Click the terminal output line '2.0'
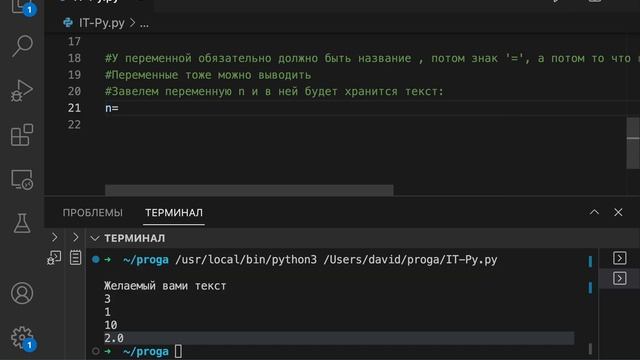The width and height of the screenshot is (640, 360). 113,338
